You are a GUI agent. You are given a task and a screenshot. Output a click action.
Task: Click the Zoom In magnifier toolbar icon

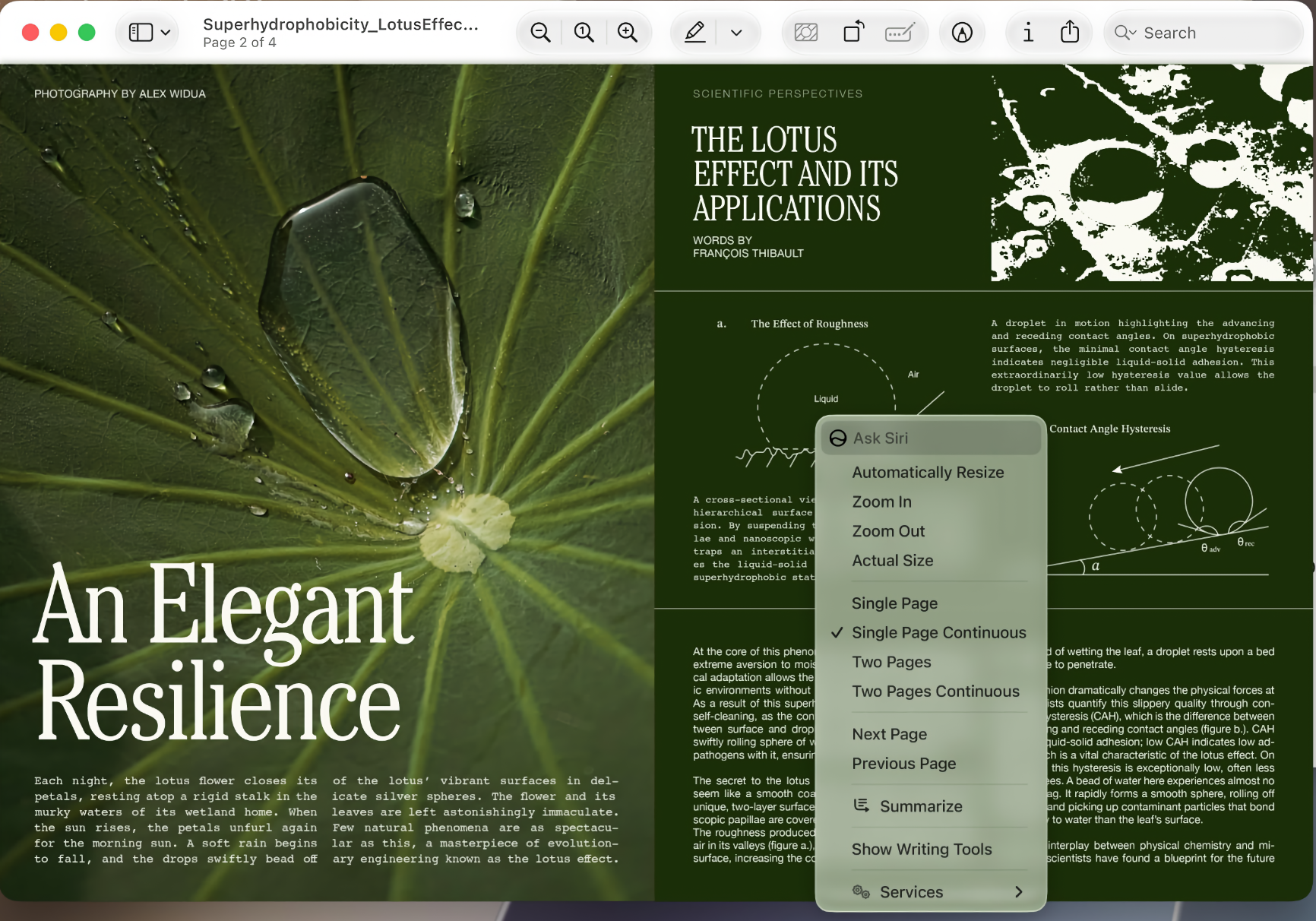(x=628, y=33)
